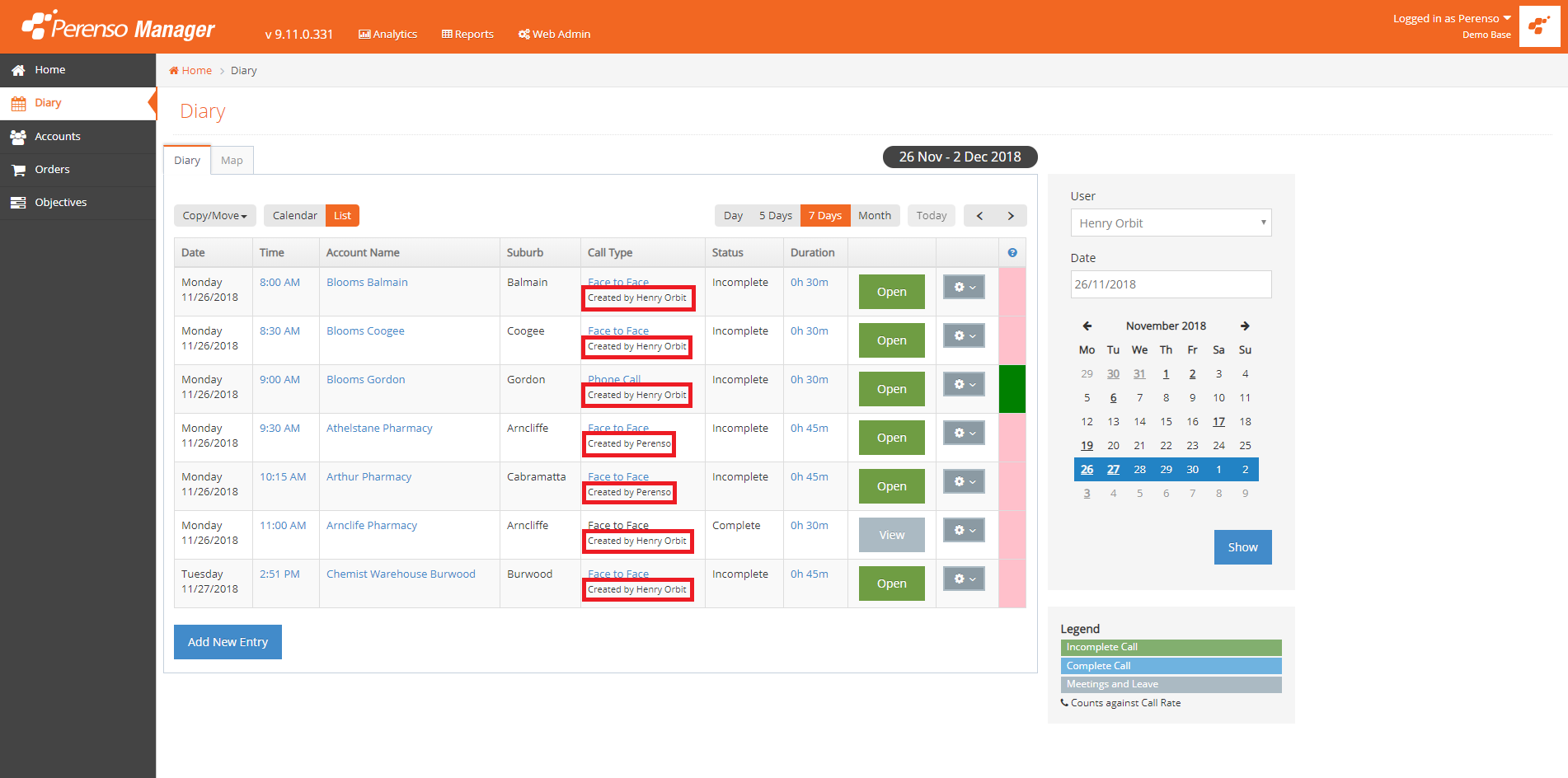Select 27 in the November calendar
Screen dimensions: 1568x778
click(1113, 470)
